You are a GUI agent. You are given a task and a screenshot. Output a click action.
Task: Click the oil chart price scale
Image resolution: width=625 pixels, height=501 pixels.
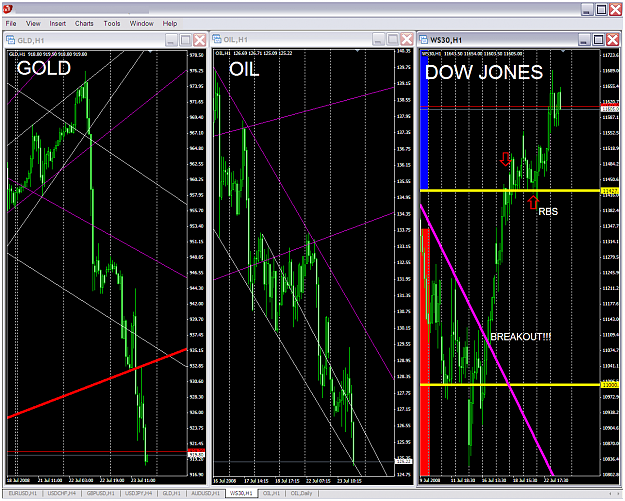coord(404,263)
